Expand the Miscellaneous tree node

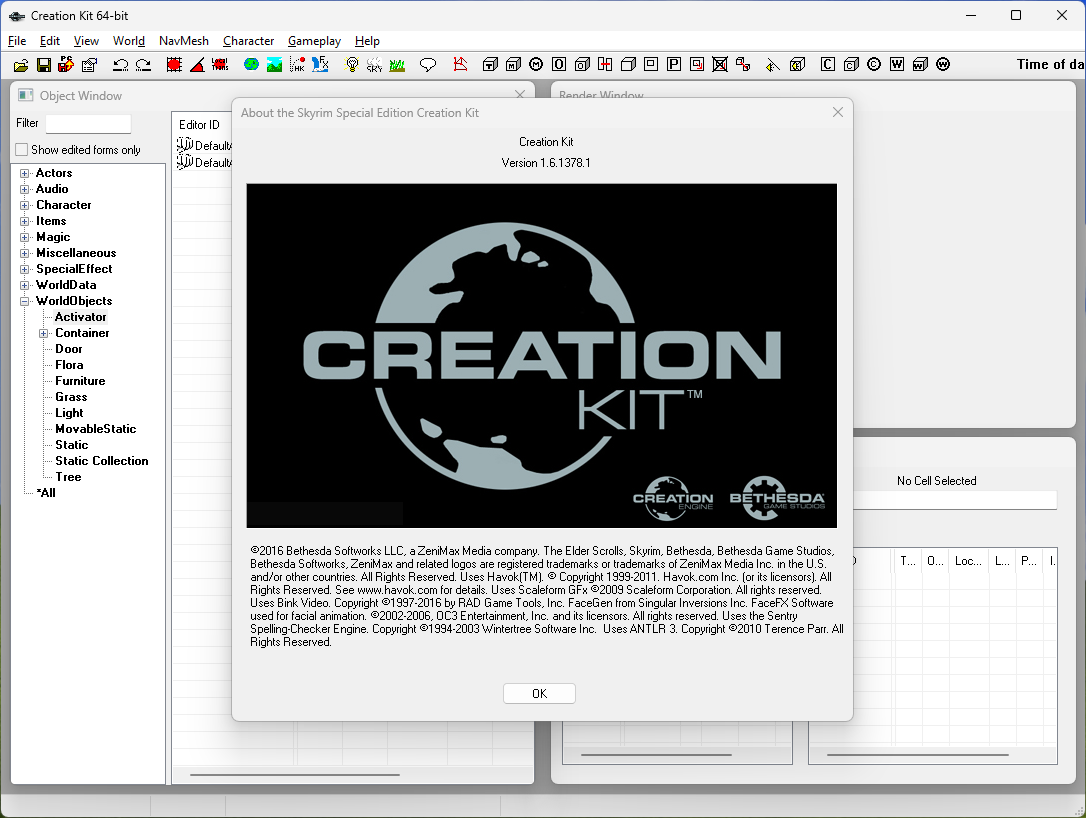click(x=24, y=253)
